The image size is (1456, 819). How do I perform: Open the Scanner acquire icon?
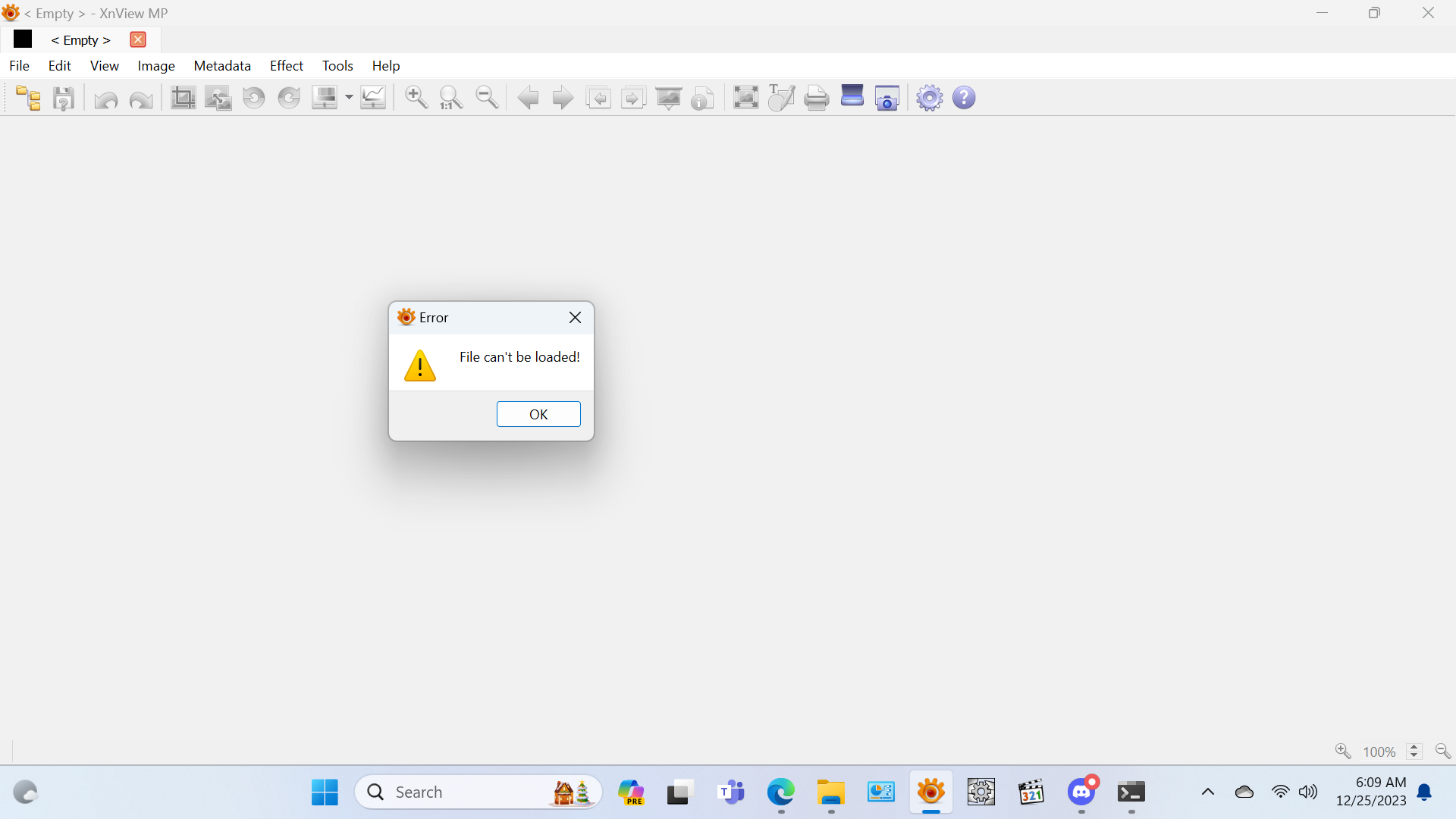(x=852, y=96)
